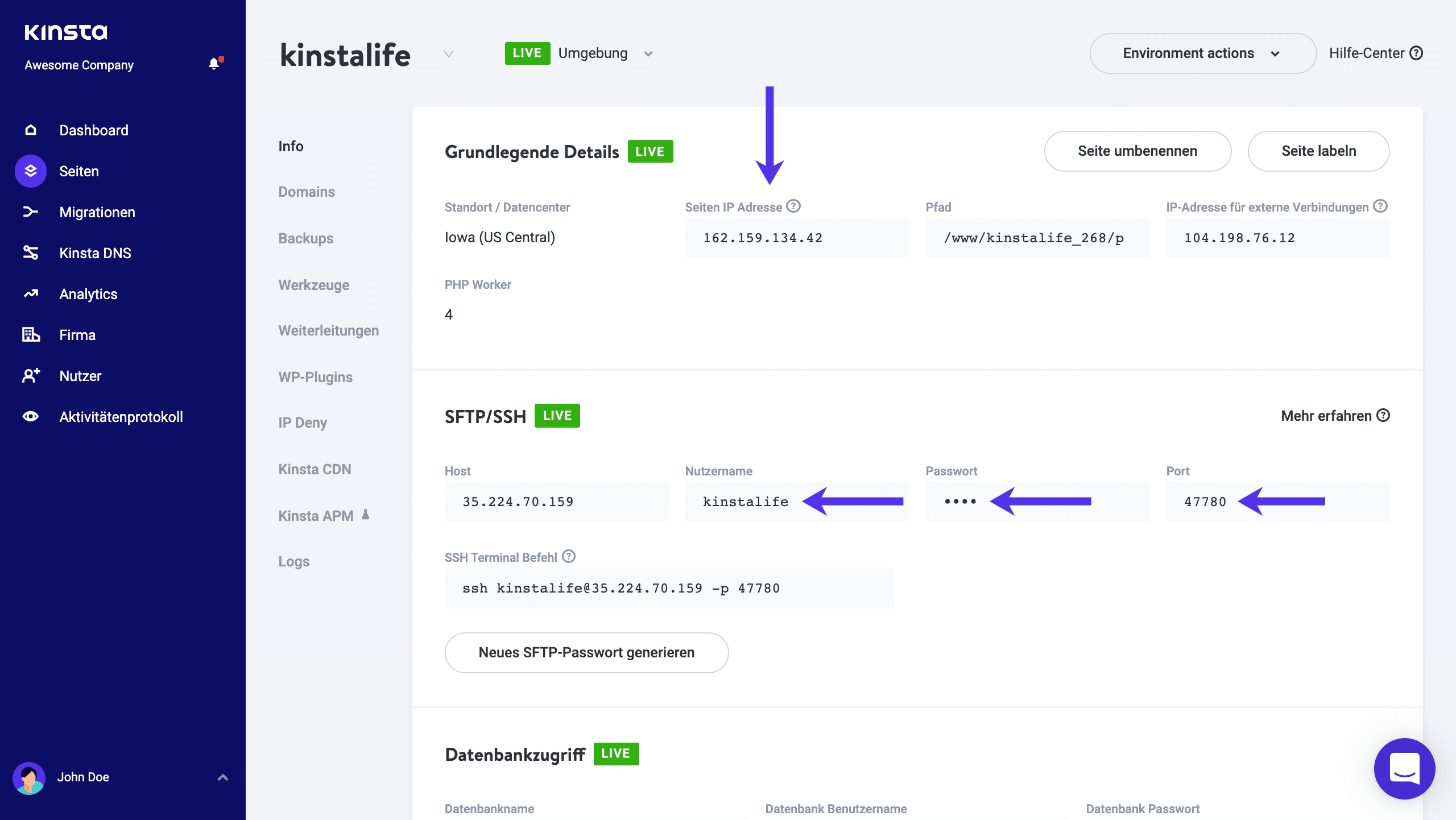This screenshot has height=820, width=1456.
Task: Open the Umgebung environment dropdown
Action: [648, 53]
